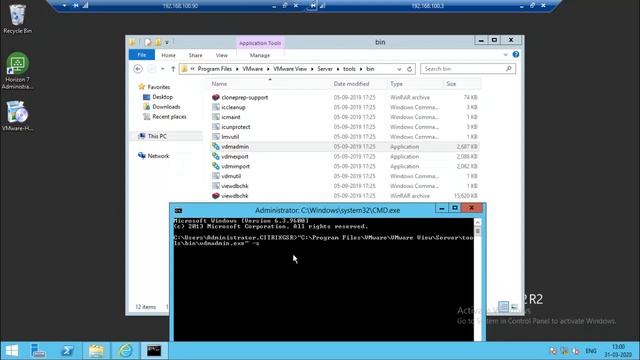The width and height of the screenshot is (640, 360).
Task: Click the taskbar clock showing 13:00
Action: pyautogui.click(x=618, y=351)
